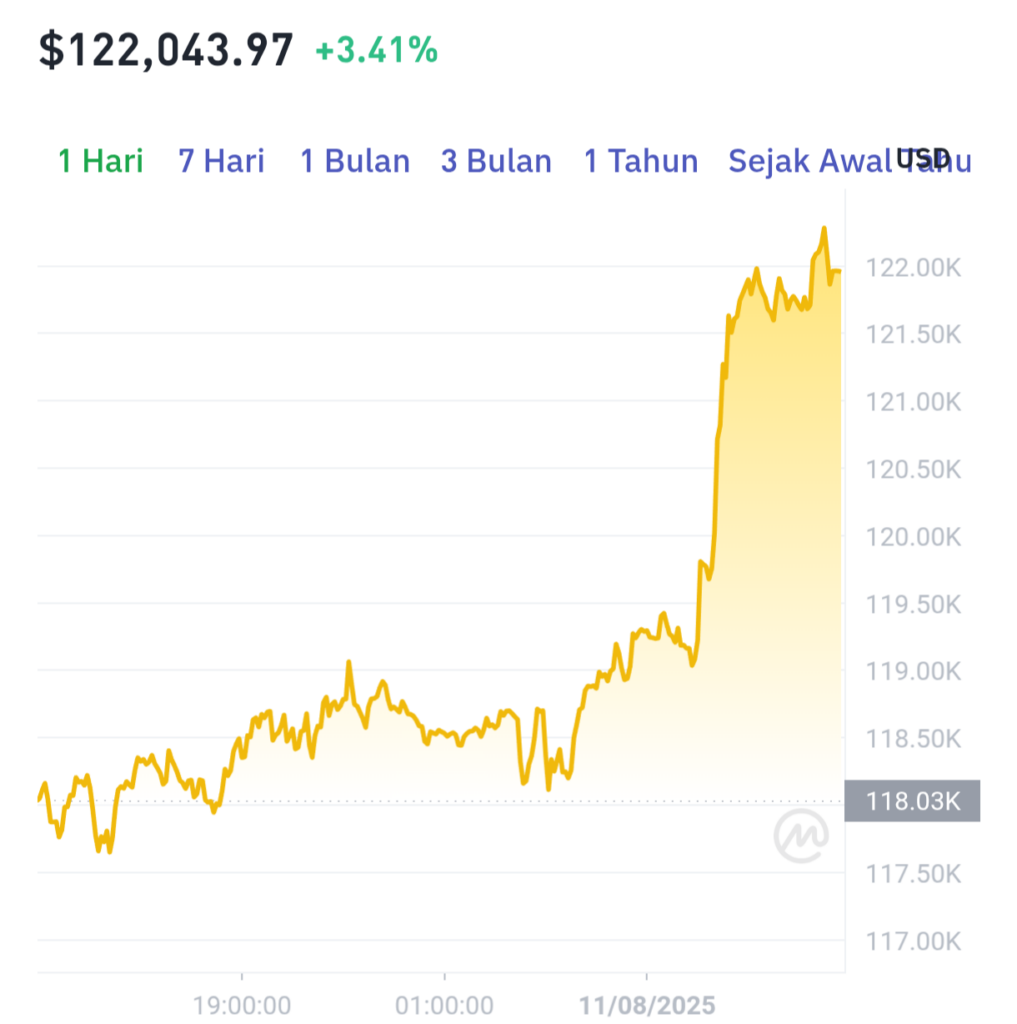Click the 11/08/2025 date marker
This screenshot has width=1017, height=1024.
647,1006
